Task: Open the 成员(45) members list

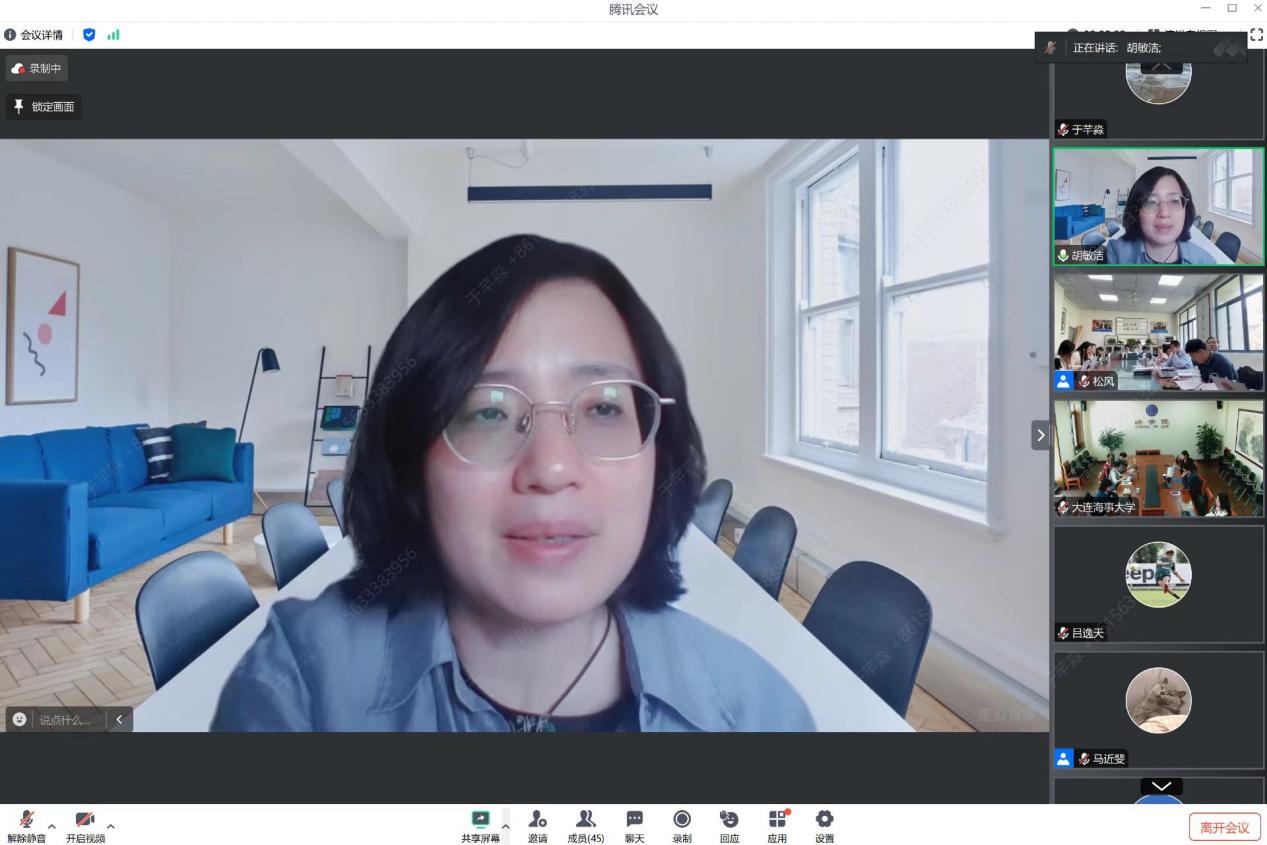Action: [x=585, y=826]
